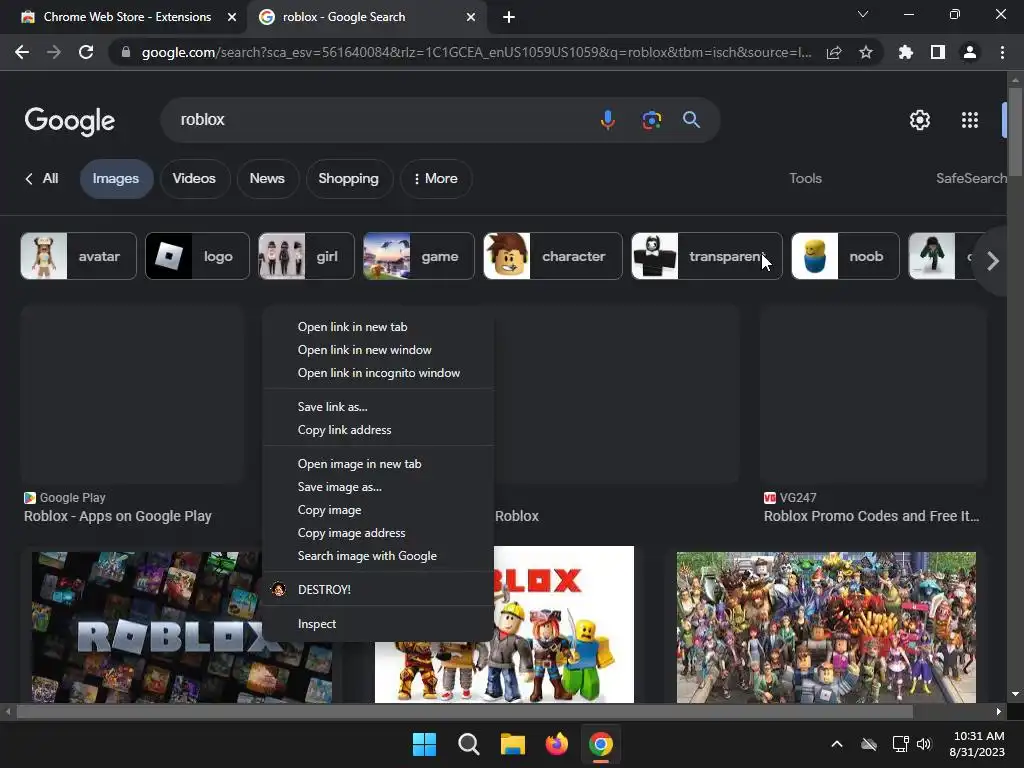Open Chrome three-dot menu
Viewport: 1024px width, 768px height.
(x=1002, y=52)
